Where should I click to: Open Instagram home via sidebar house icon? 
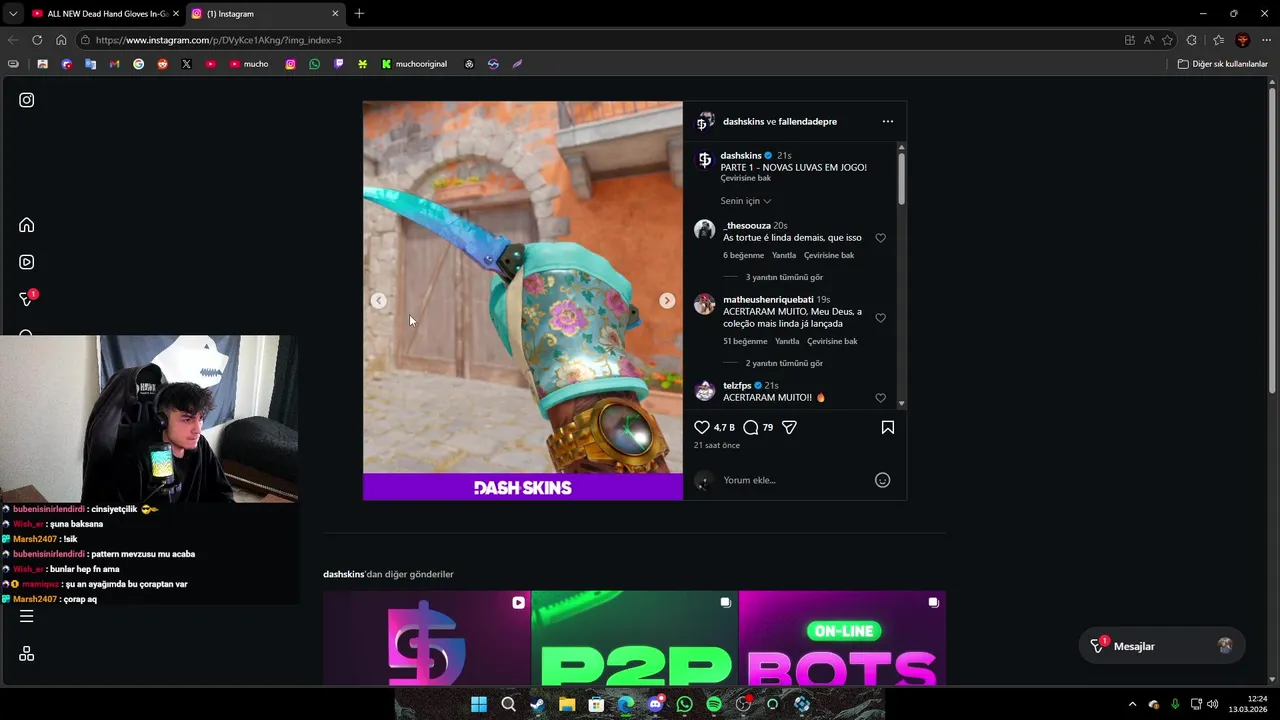[27, 225]
